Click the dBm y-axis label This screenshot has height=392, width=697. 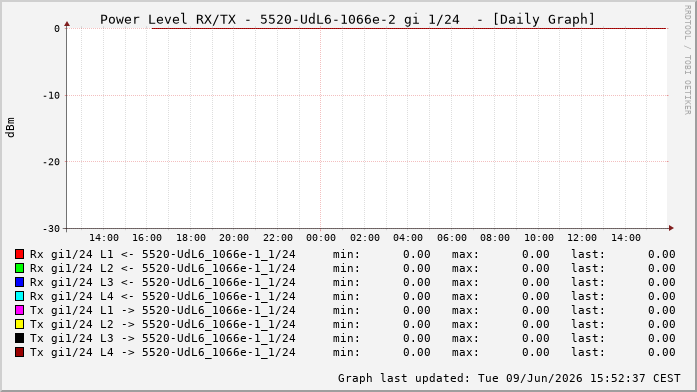(x=10, y=128)
